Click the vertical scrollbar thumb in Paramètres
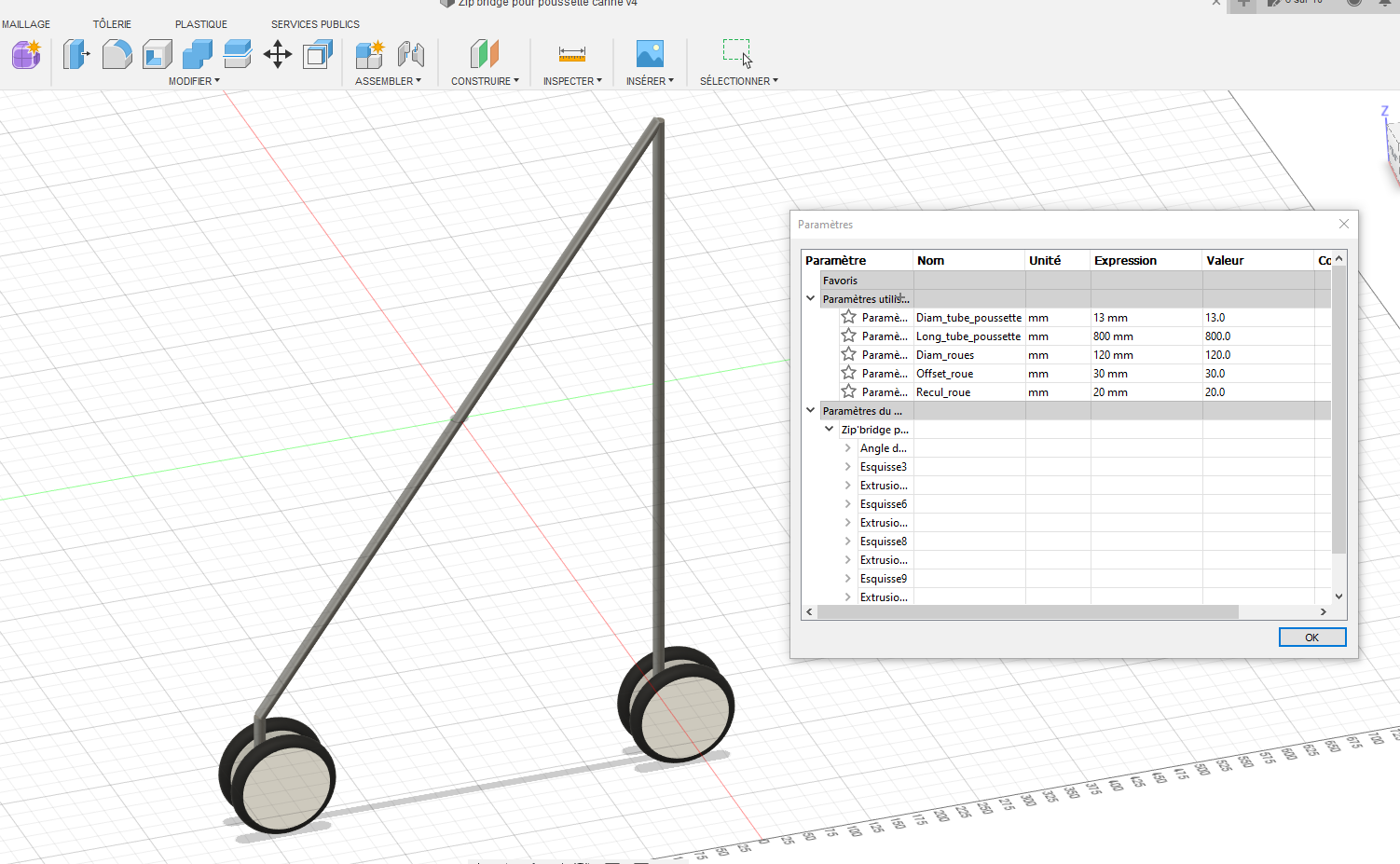The width and height of the screenshot is (1400, 864). [1339, 410]
